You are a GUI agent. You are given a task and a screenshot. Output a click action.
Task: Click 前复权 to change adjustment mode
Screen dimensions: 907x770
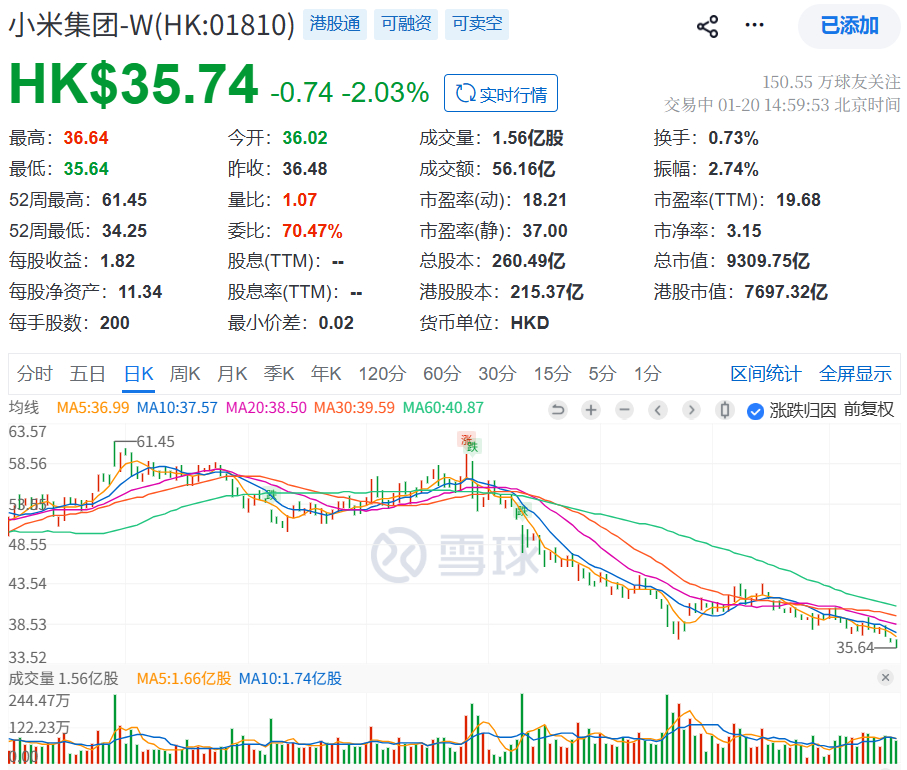coord(866,410)
